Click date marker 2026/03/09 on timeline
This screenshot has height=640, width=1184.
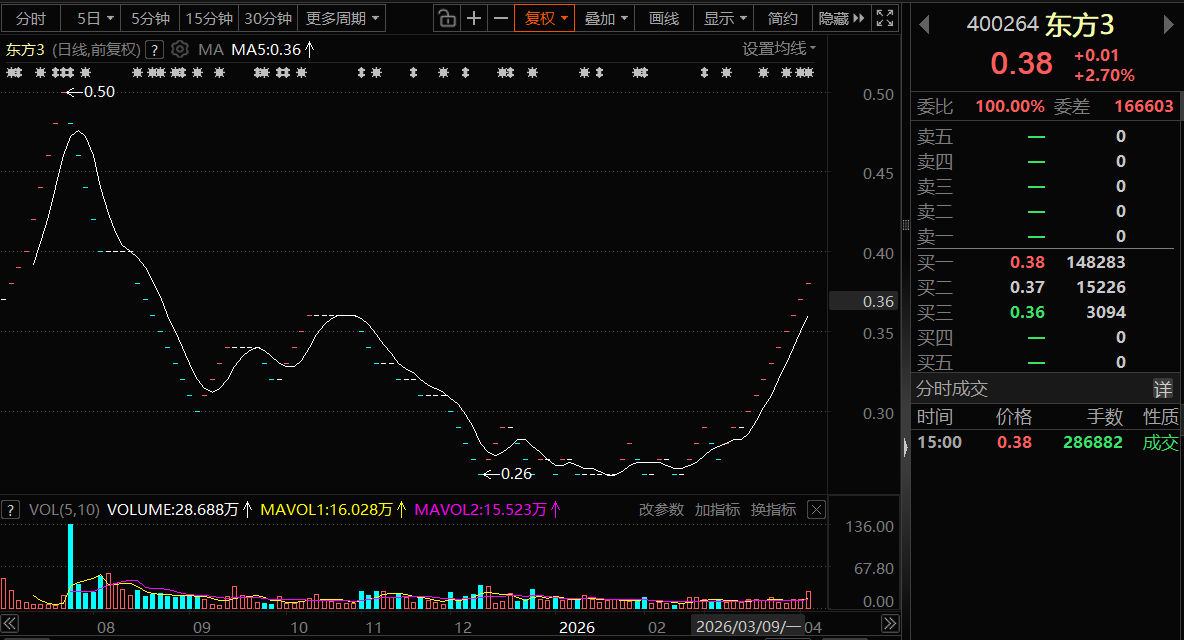point(748,626)
